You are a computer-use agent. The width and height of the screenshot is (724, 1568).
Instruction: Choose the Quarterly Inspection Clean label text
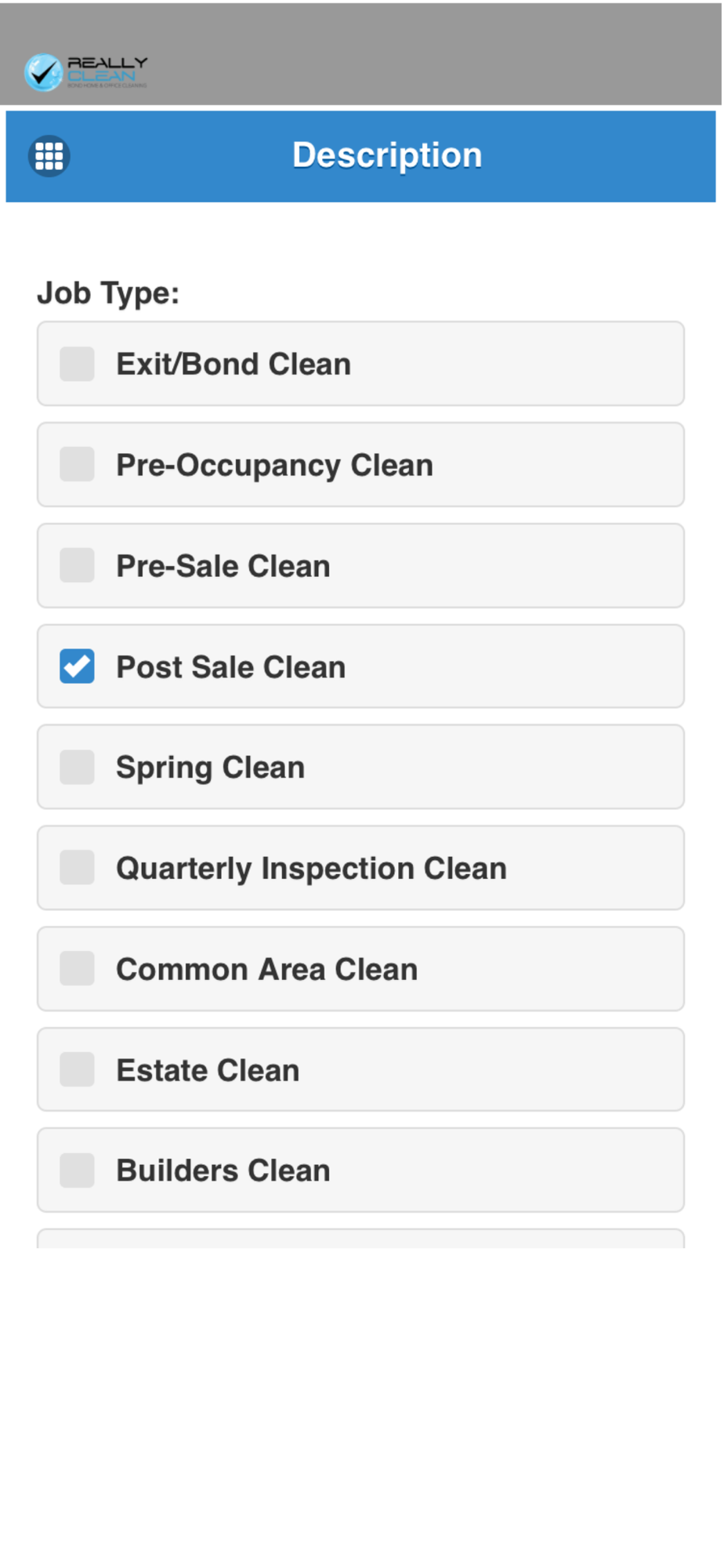point(311,869)
